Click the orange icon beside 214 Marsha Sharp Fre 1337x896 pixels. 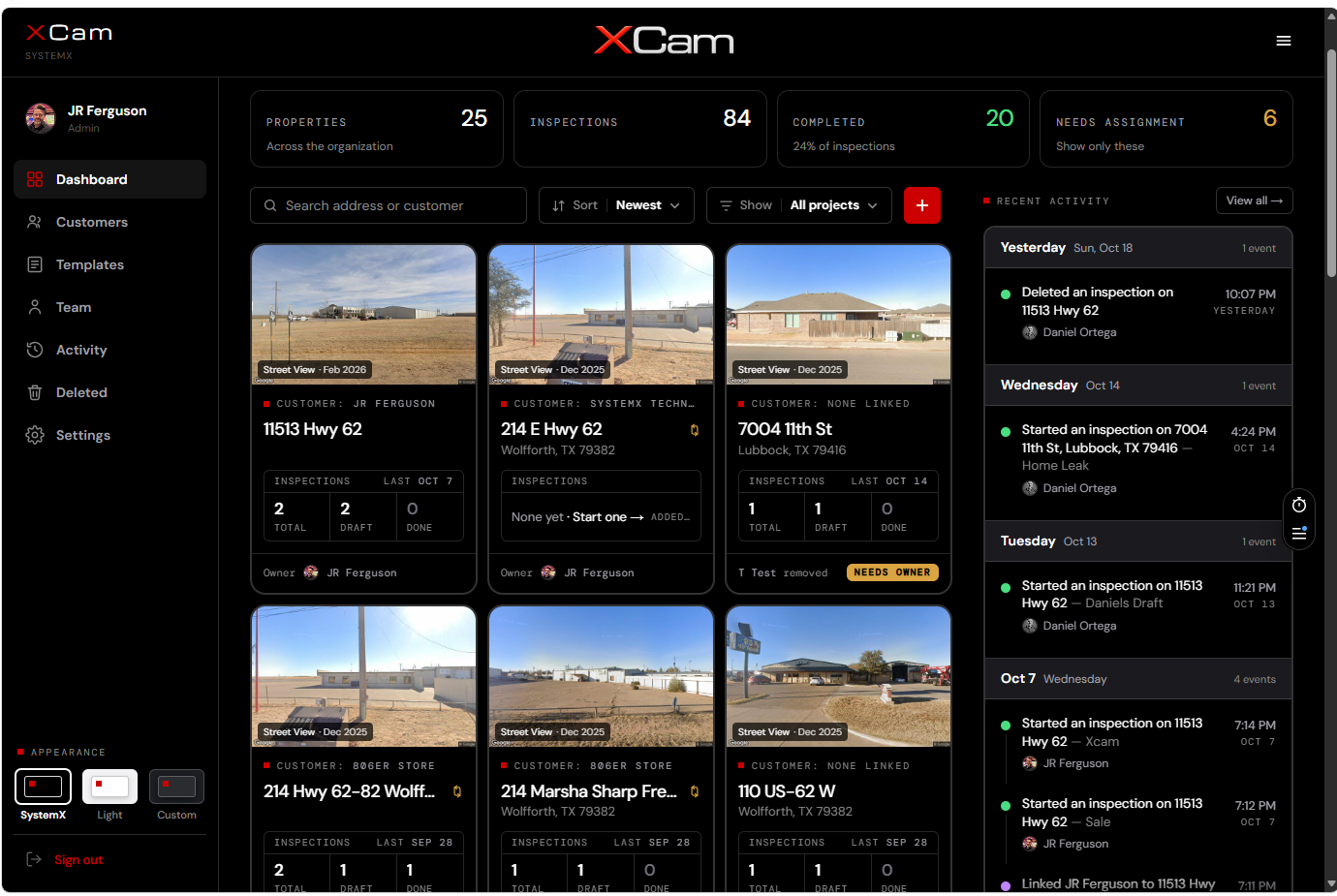(695, 791)
